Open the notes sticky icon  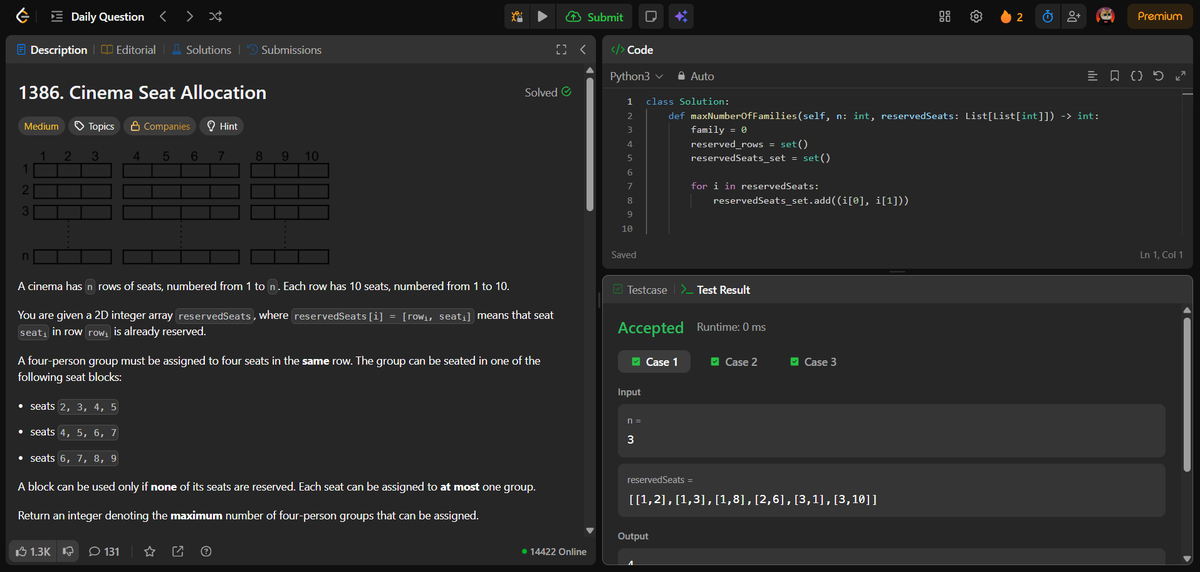click(650, 17)
